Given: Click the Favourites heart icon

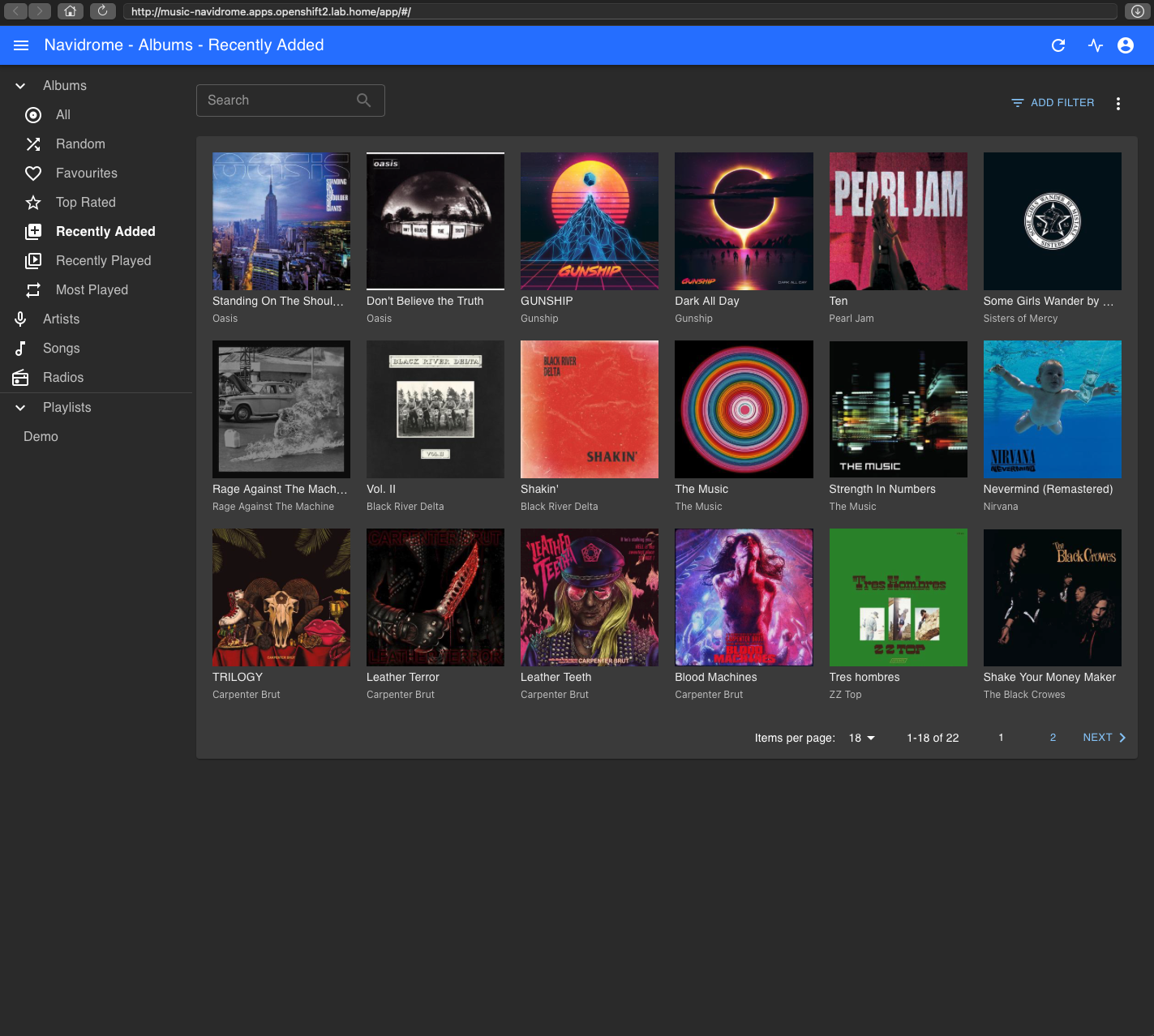Looking at the screenshot, I should tap(33, 173).
